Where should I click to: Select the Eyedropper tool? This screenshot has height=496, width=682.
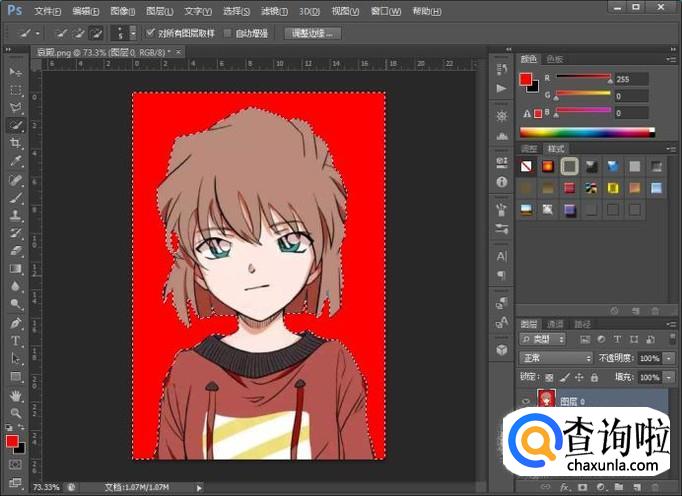[x=16, y=161]
